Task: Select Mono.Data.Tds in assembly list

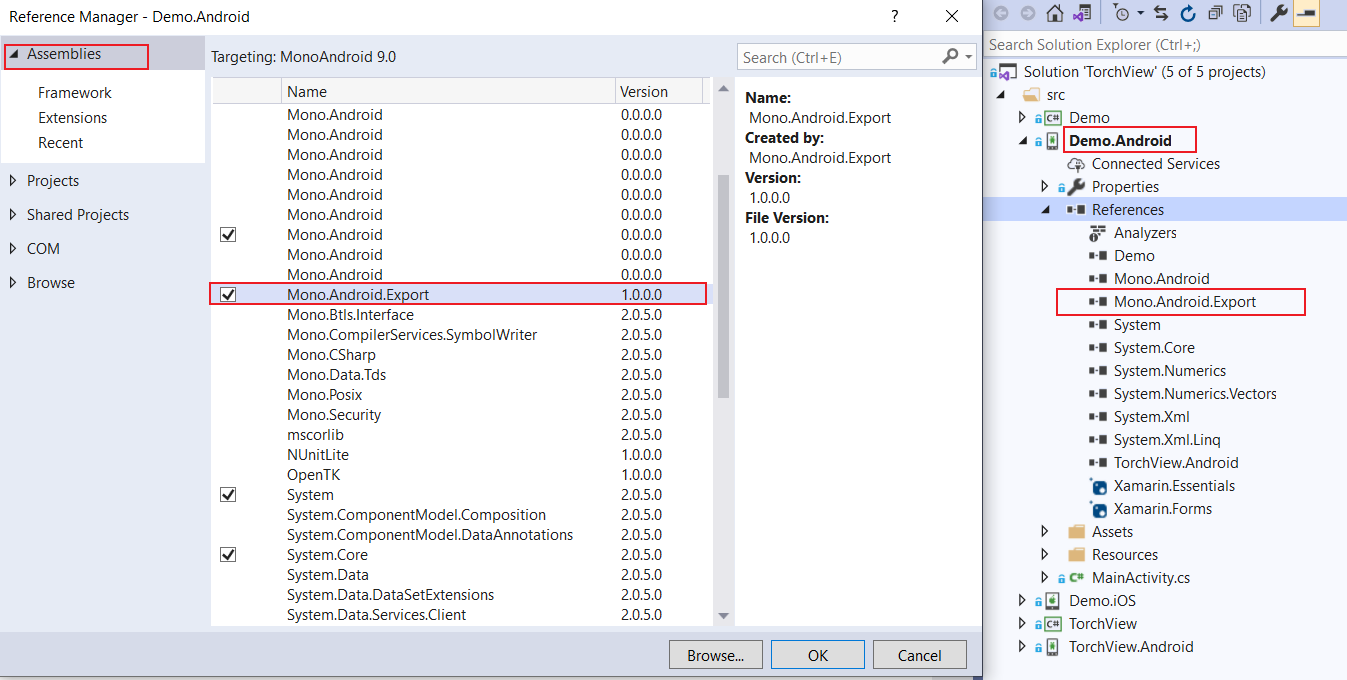Action: [459, 374]
